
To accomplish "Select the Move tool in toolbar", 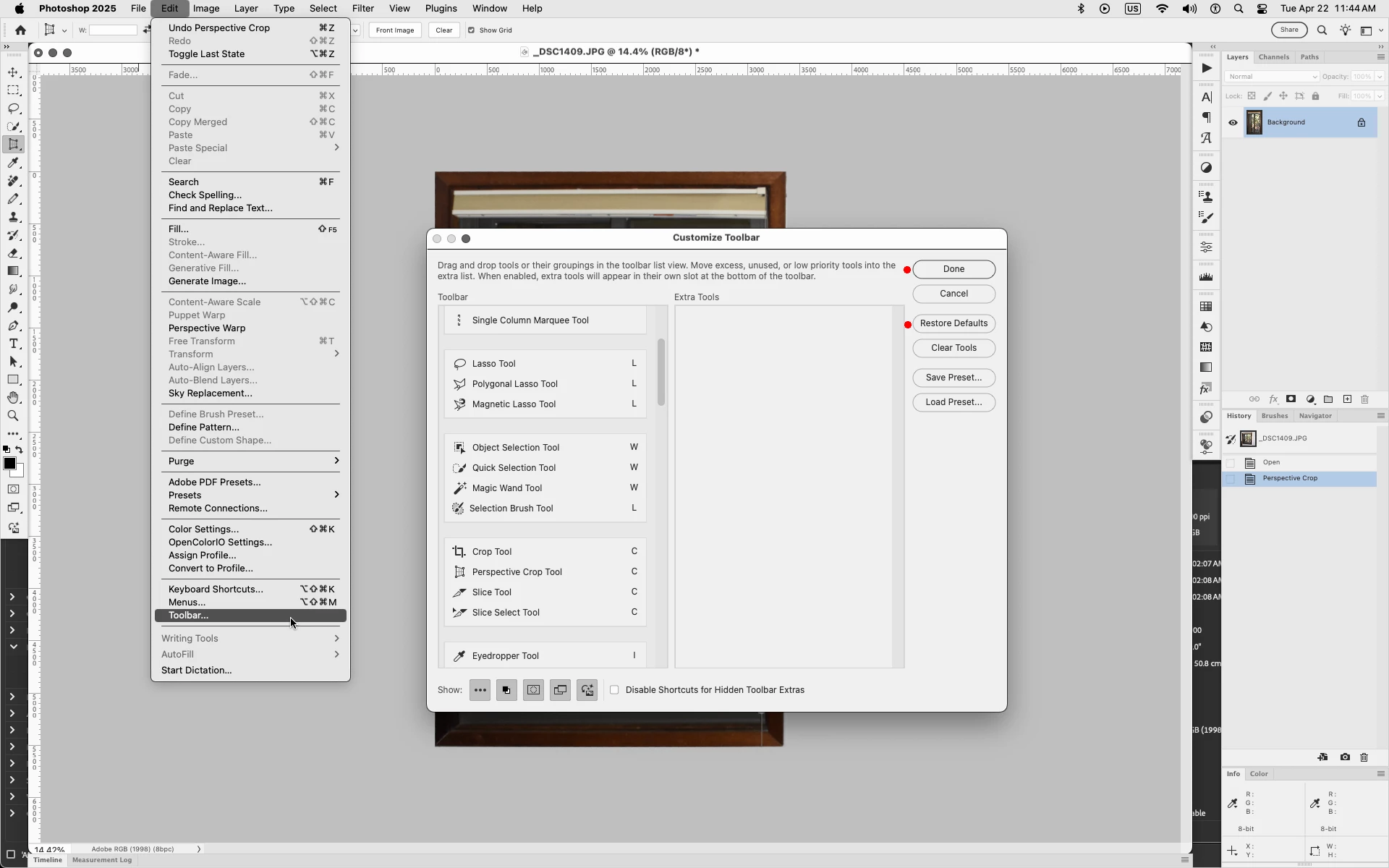I will [x=13, y=72].
